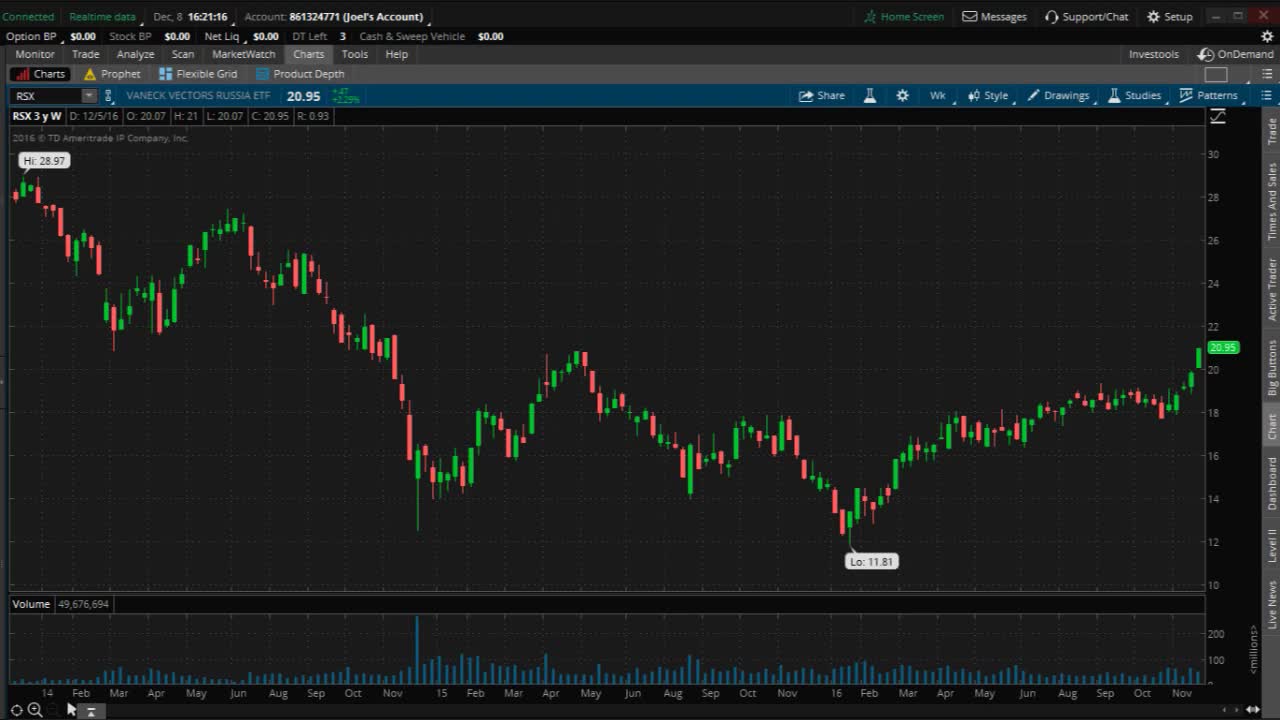Select the Product Depth sub-tab
The height and width of the screenshot is (720, 1280).
pos(300,74)
